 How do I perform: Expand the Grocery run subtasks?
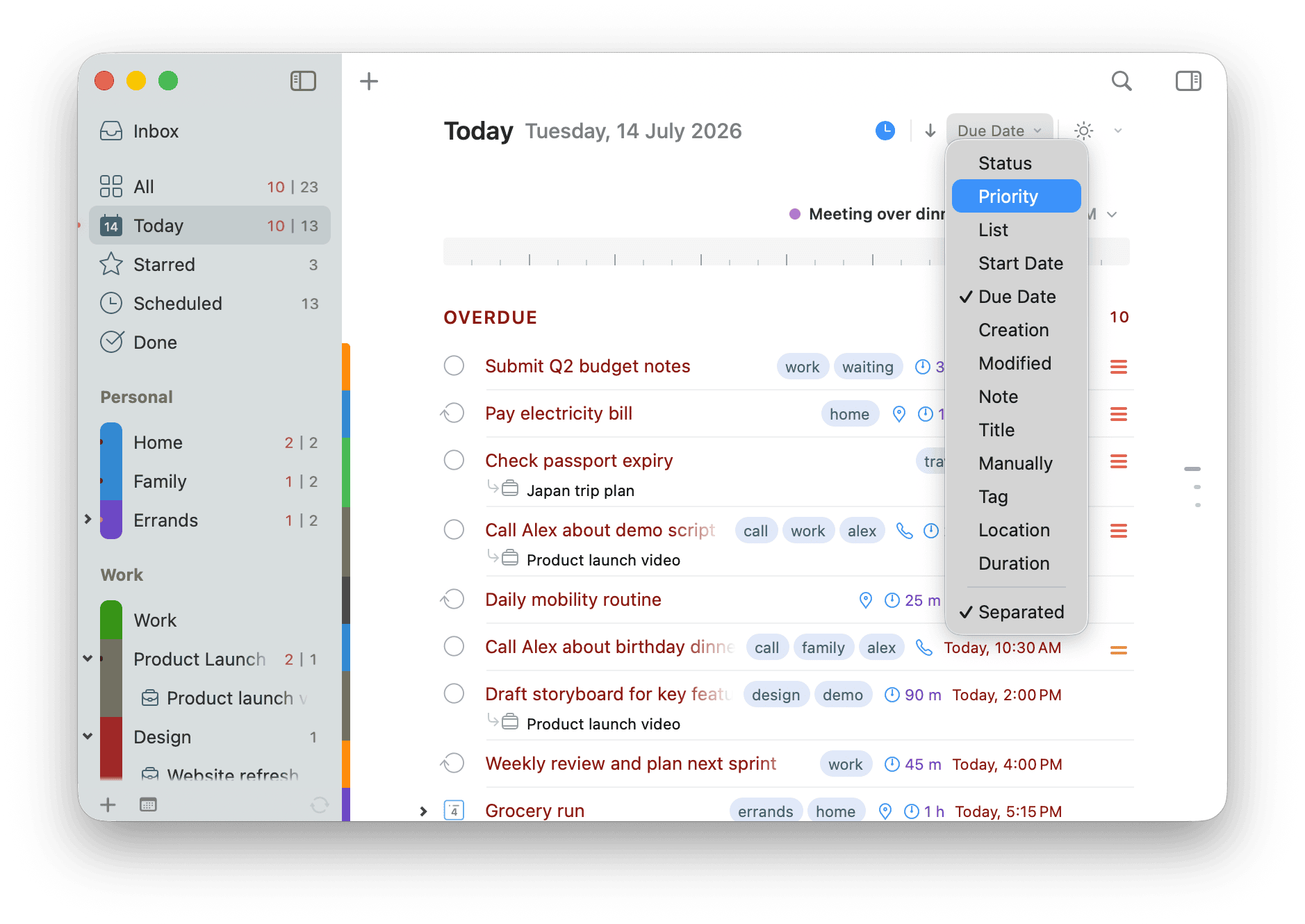pyautogui.click(x=423, y=811)
